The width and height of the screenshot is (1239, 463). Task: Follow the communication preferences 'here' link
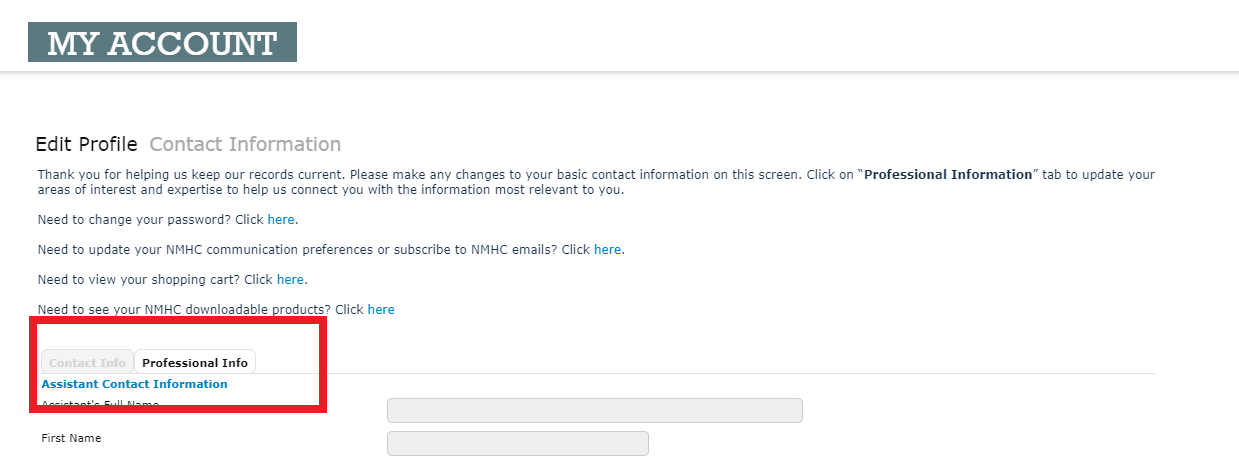pos(607,249)
